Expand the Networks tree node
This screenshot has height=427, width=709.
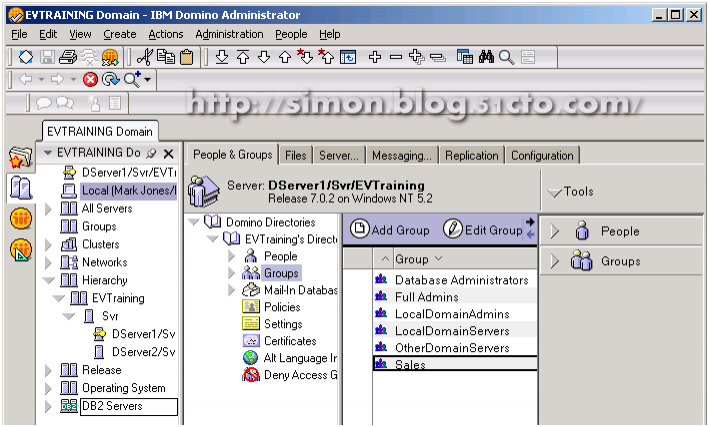click(48, 262)
